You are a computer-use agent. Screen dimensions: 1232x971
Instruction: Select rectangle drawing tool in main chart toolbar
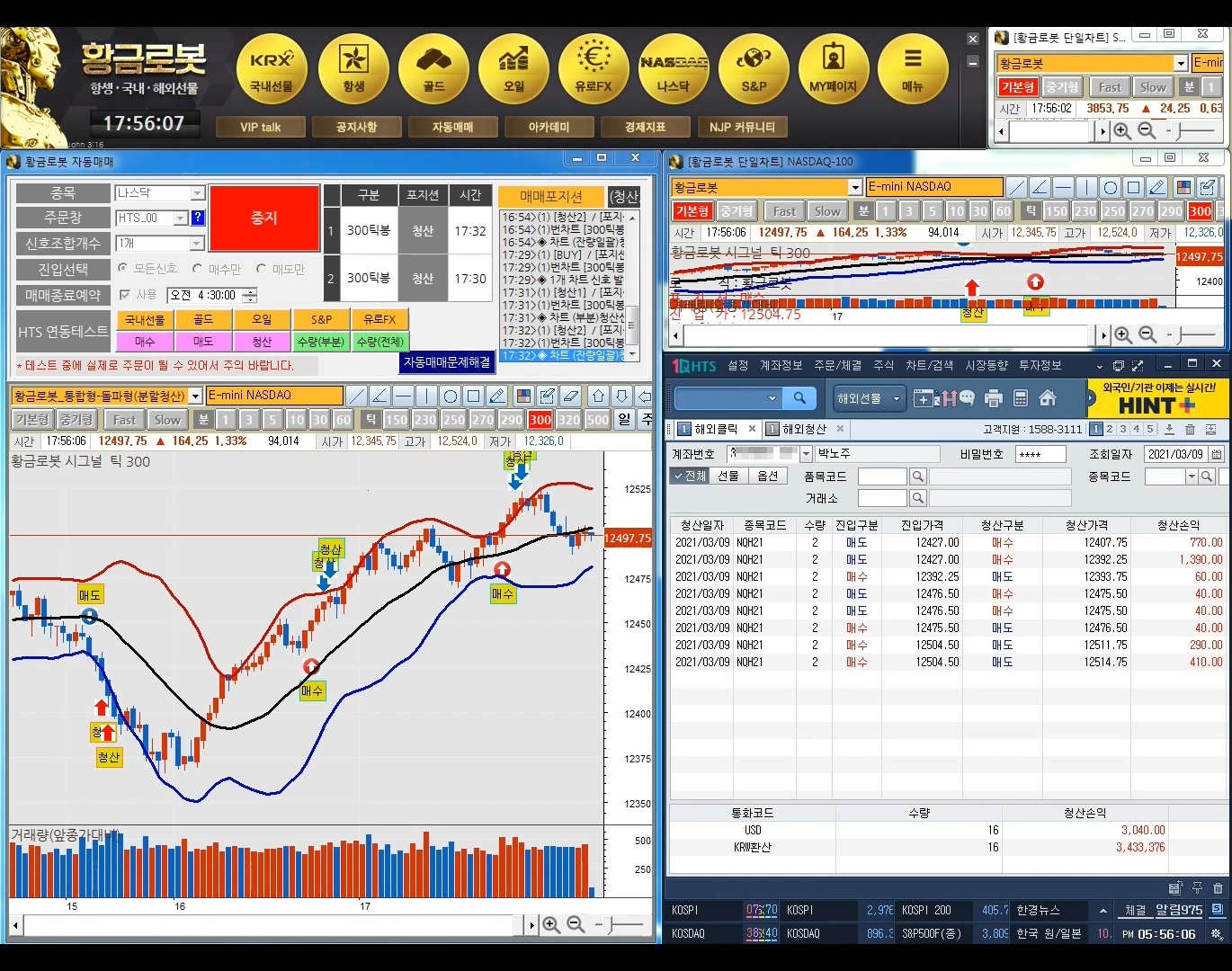[x=473, y=396]
